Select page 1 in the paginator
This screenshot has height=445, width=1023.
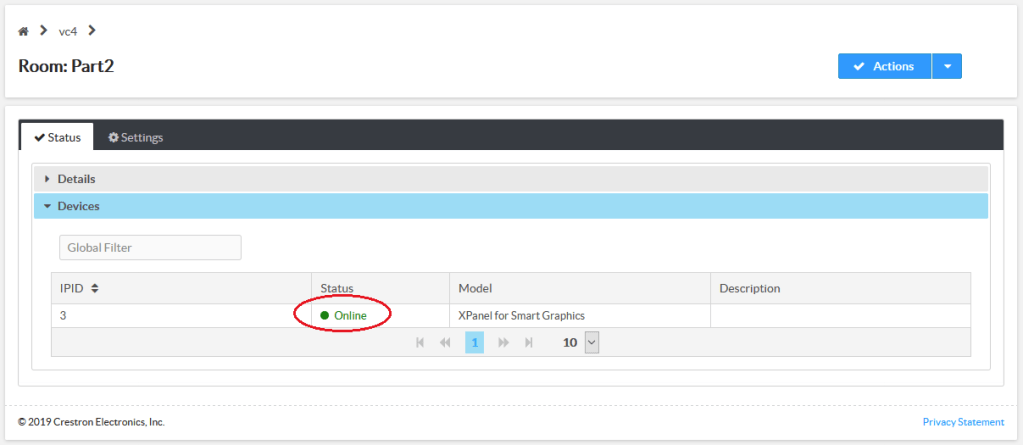coord(474,342)
